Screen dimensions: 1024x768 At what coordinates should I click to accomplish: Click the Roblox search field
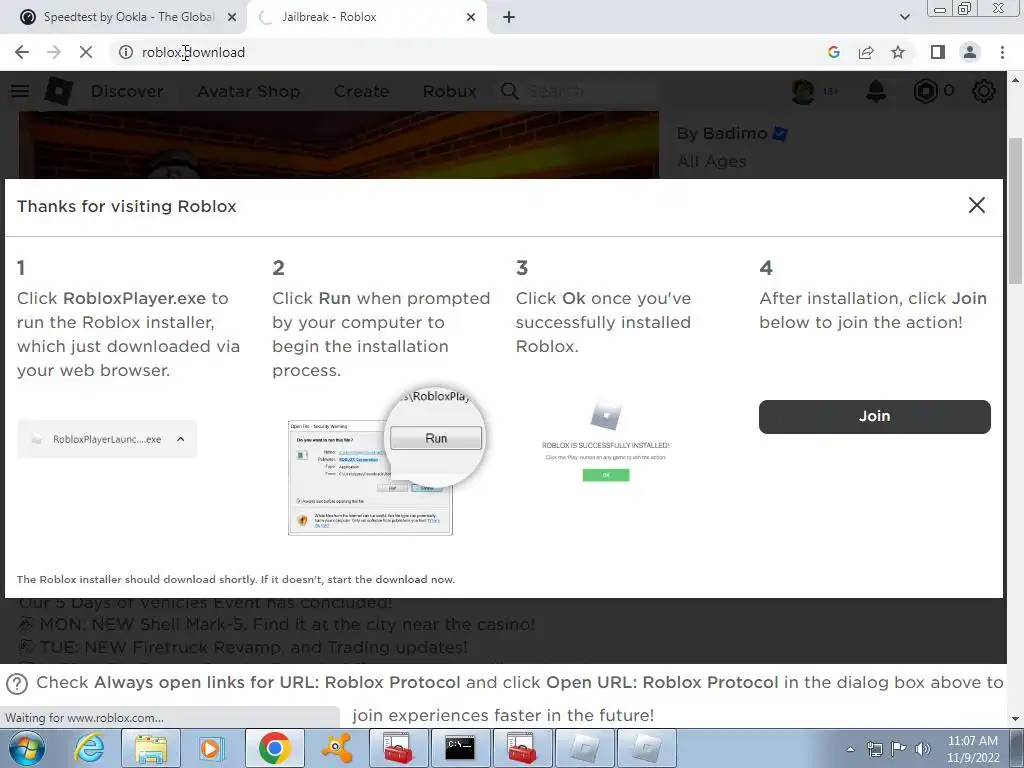tap(578, 91)
